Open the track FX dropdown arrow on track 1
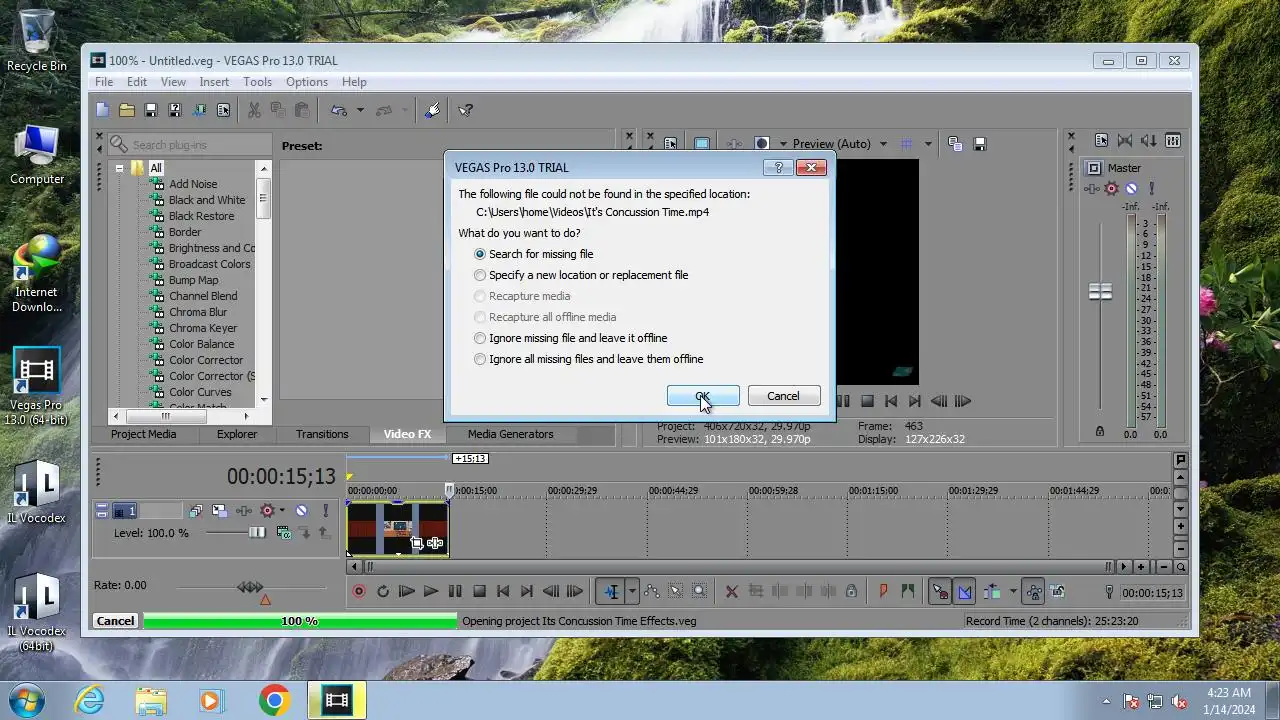This screenshot has width=1280, height=720. [x=282, y=511]
